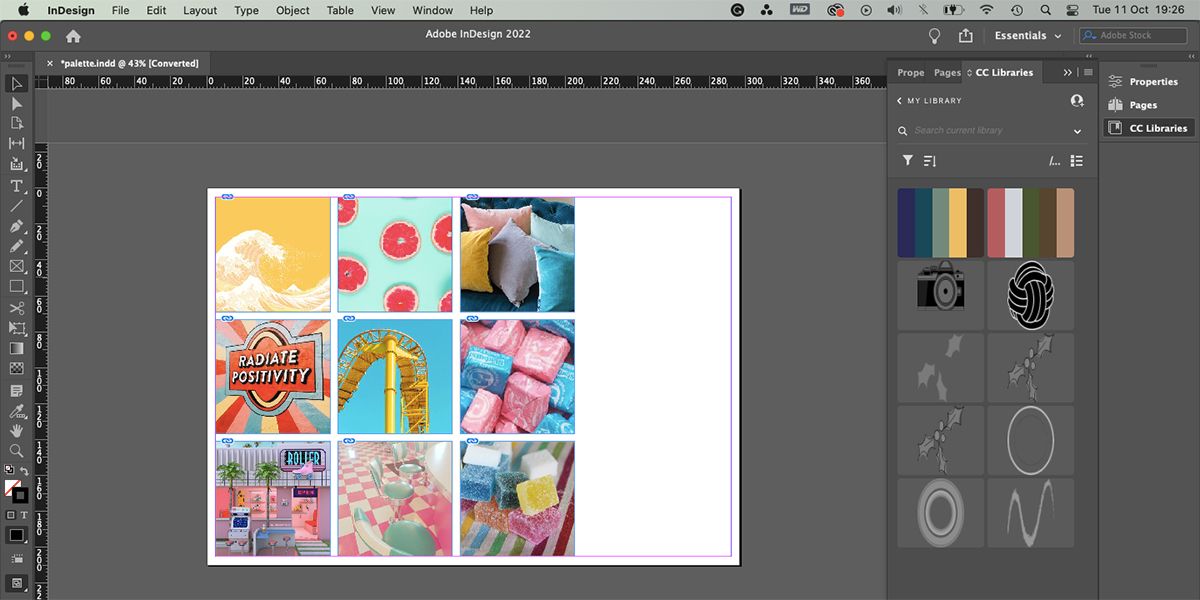Select the Type tool

coord(16,185)
